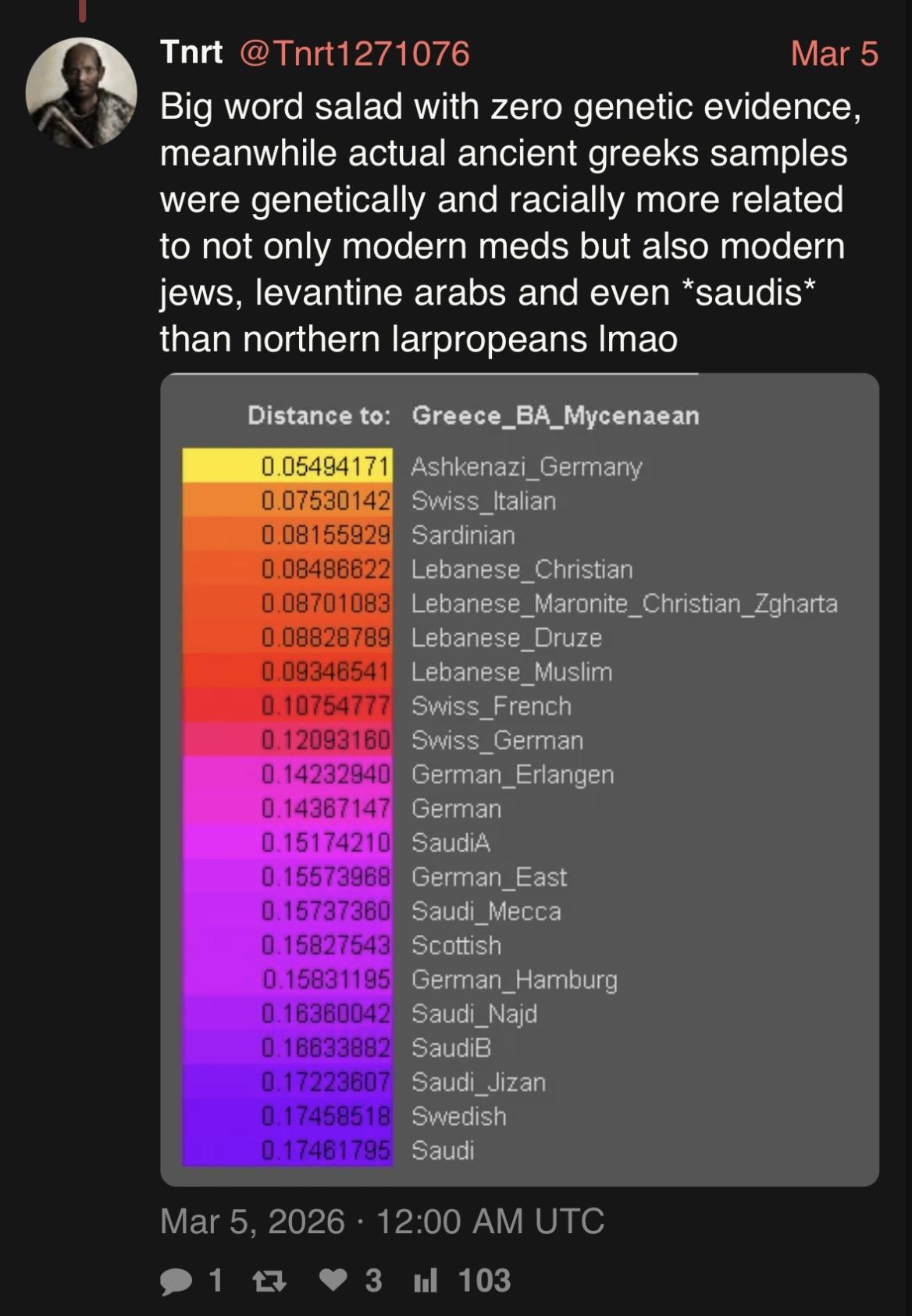Select the Sardinian row label

click(463, 535)
